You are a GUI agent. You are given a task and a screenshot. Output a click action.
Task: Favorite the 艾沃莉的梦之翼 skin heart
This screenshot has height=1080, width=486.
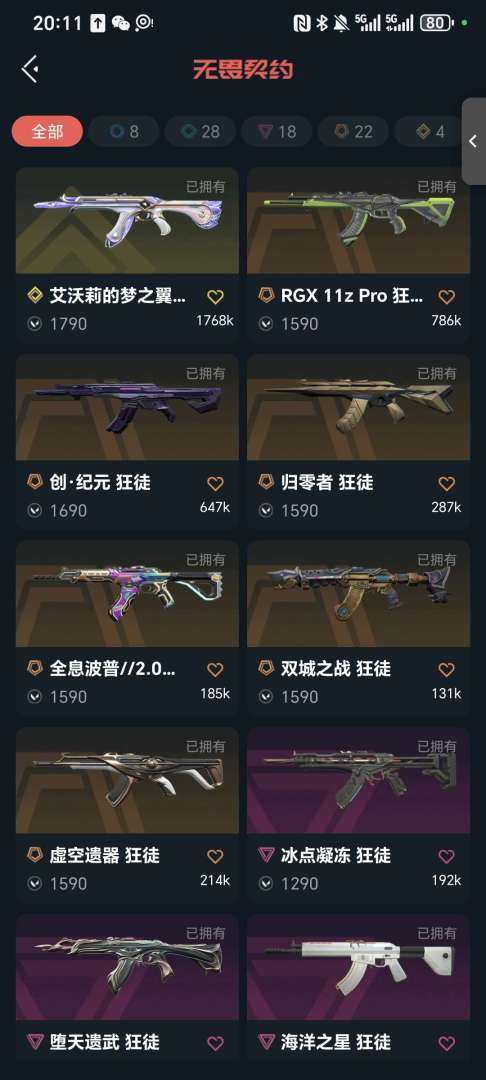pos(215,297)
